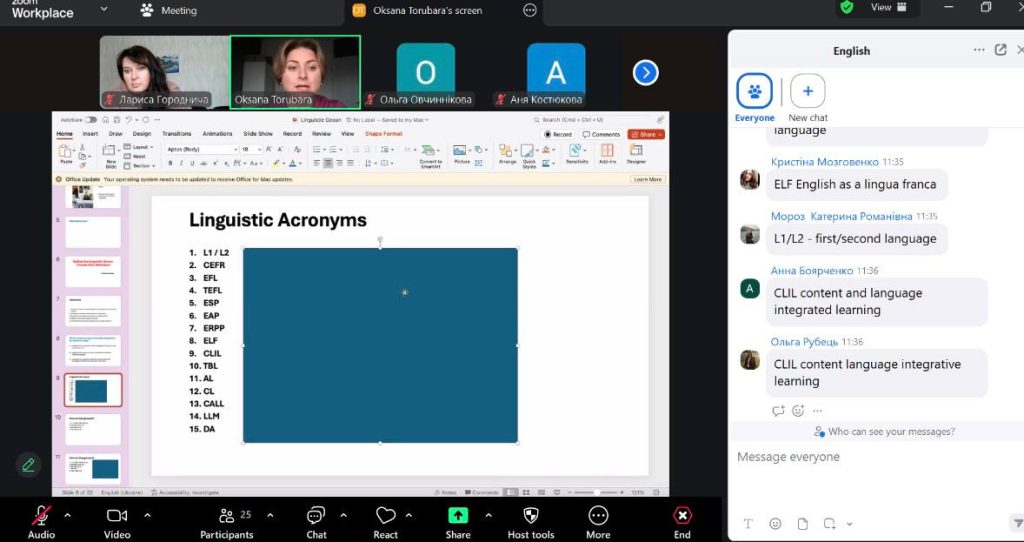Toggle the camera with Video button
Image resolution: width=1024 pixels, height=542 pixels.
(117, 516)
